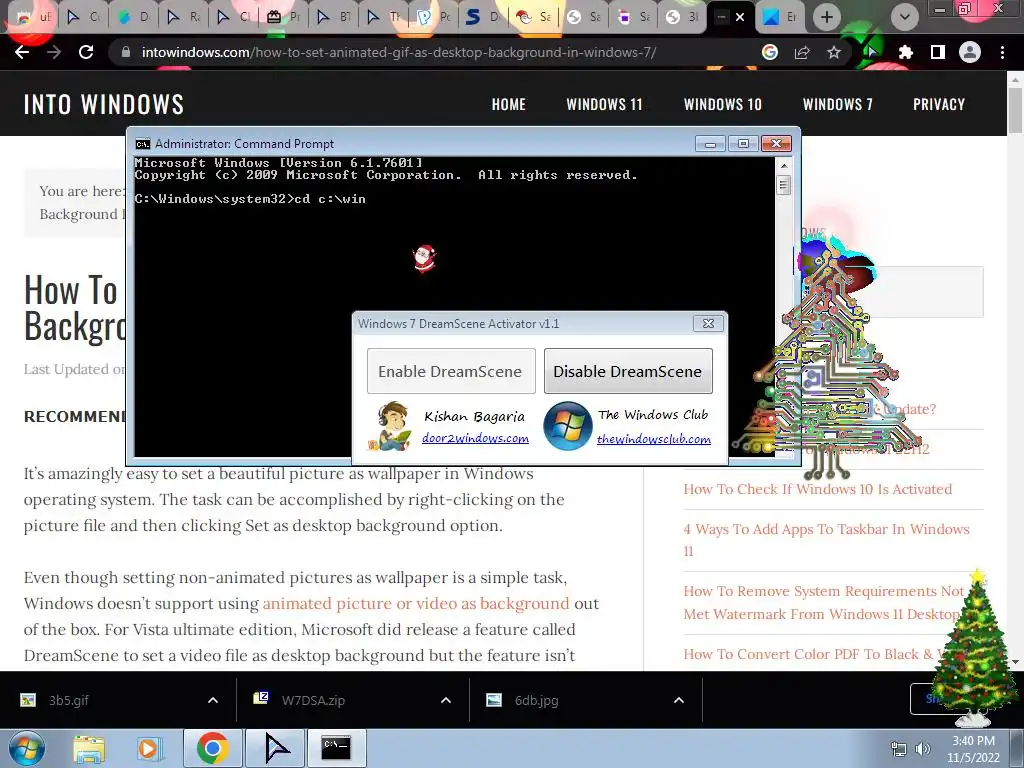Expand options chevron for W7DSA.zip download

446,700
